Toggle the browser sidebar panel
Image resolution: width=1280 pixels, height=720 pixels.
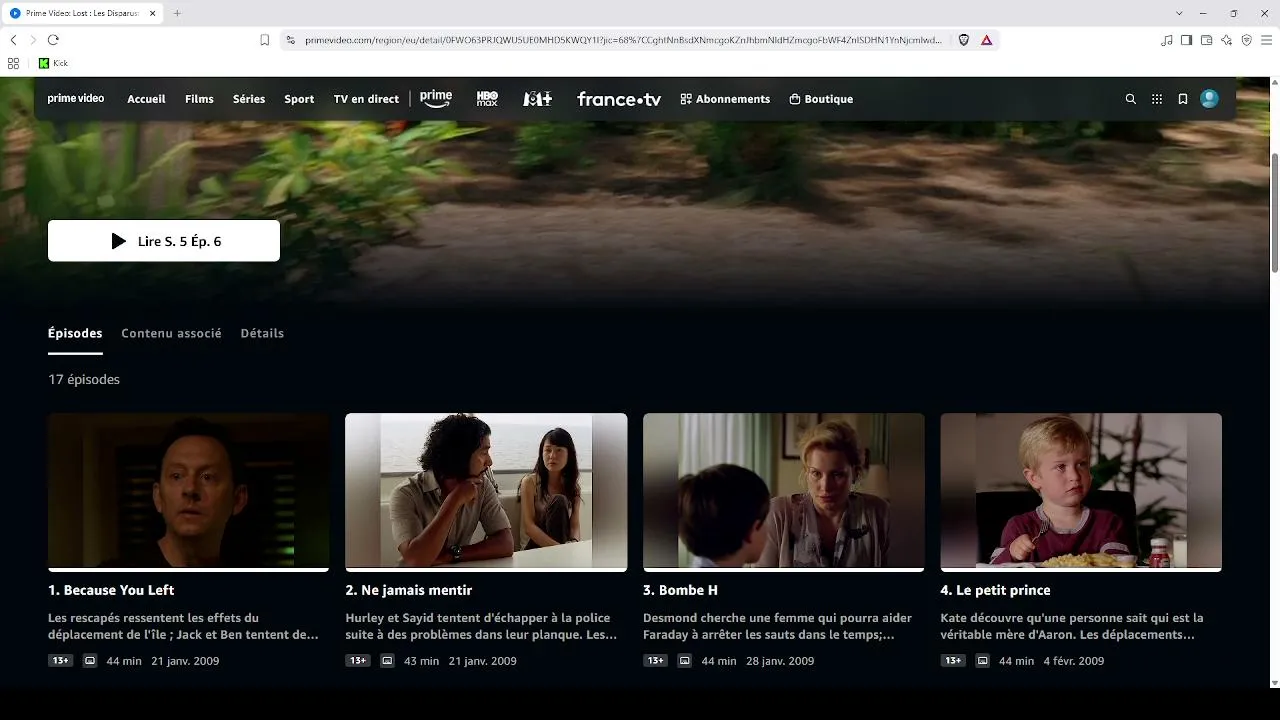click(1187, 40)
